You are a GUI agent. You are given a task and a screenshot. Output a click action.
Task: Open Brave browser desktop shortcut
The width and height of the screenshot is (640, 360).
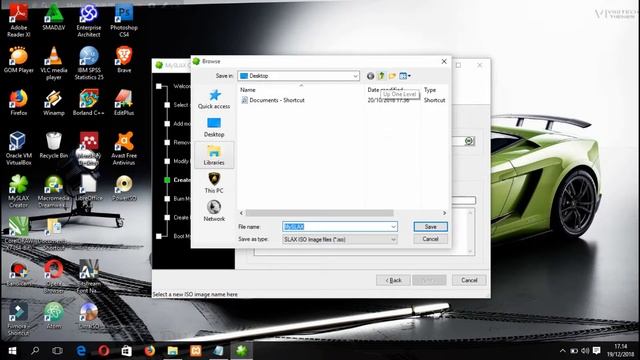pyautogui.click(x=124, y=60)
